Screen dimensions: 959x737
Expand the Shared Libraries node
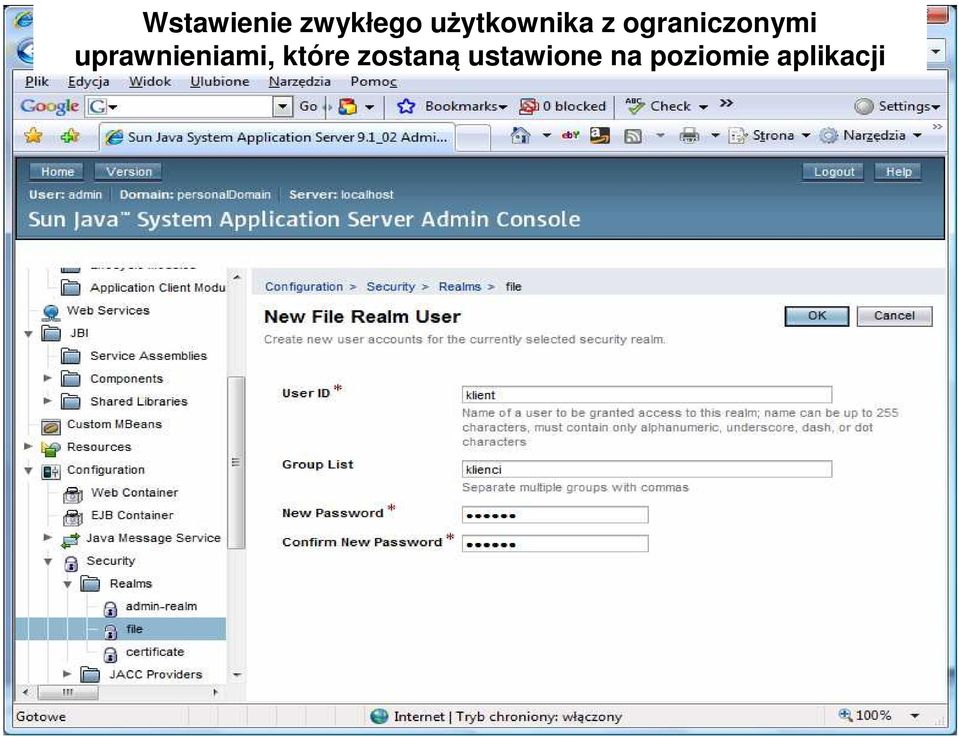(x=47, y=401)
